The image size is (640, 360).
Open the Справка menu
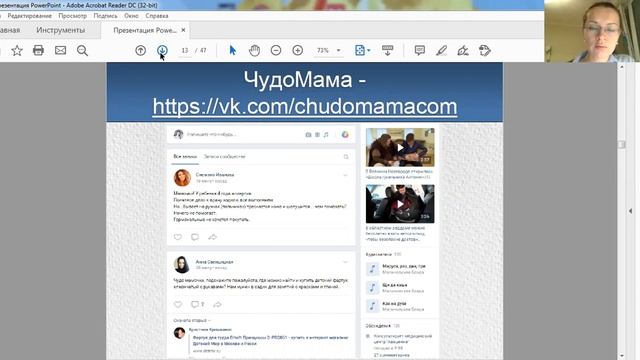point(157,16)
